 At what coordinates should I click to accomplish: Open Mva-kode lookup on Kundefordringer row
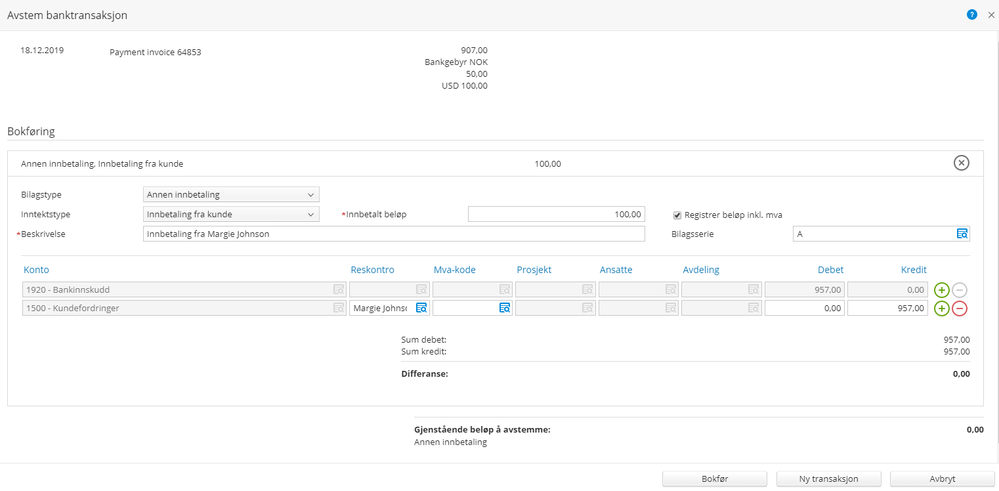pos(505,309)
